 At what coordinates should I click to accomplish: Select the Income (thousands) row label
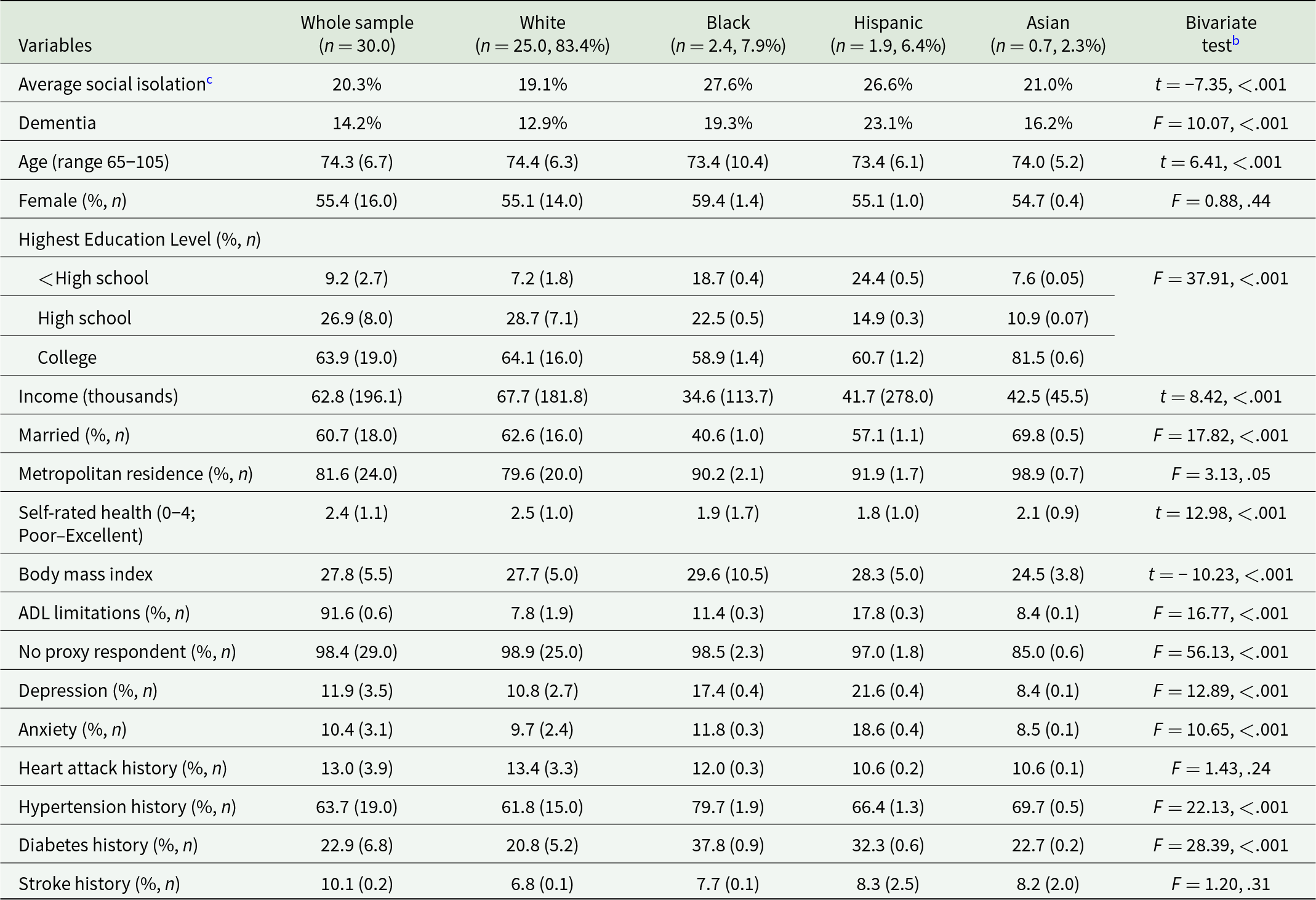click(98, 396)
